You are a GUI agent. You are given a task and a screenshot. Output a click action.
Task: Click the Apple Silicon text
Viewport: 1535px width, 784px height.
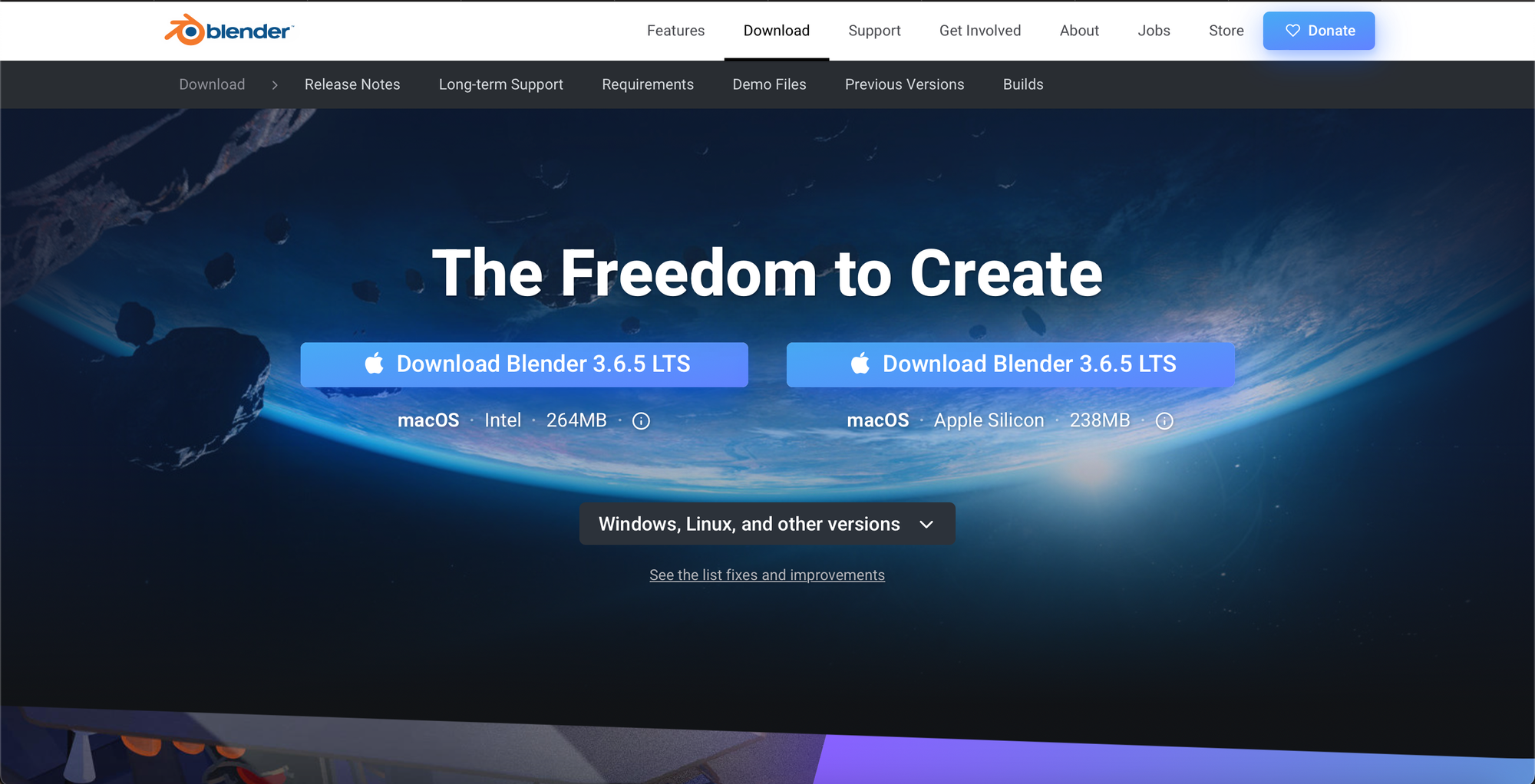(x=989, y=420)
